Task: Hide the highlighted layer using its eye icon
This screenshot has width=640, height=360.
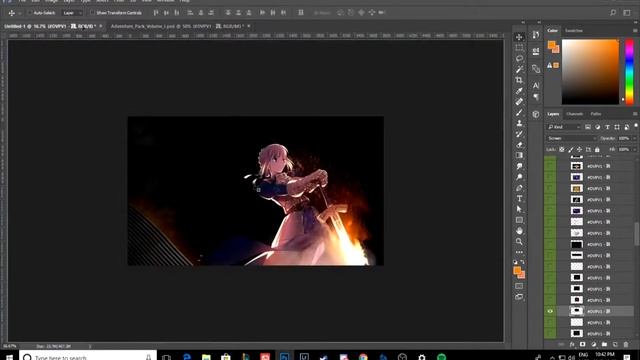Action: [550, 311]
